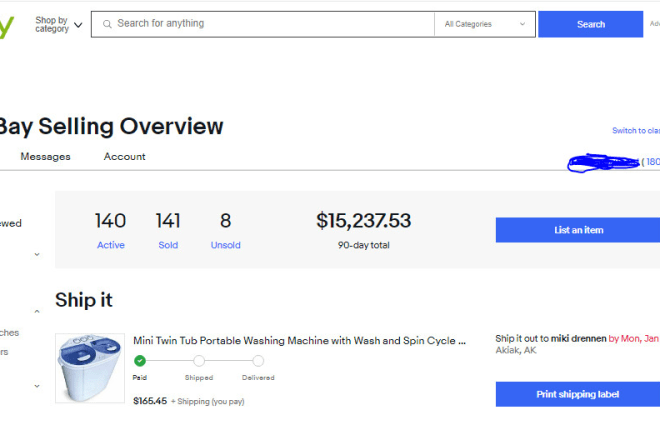Click the blue Search button
Image resolution: width=660 pixels, height=440 pixels.
[x=591, y=24]
